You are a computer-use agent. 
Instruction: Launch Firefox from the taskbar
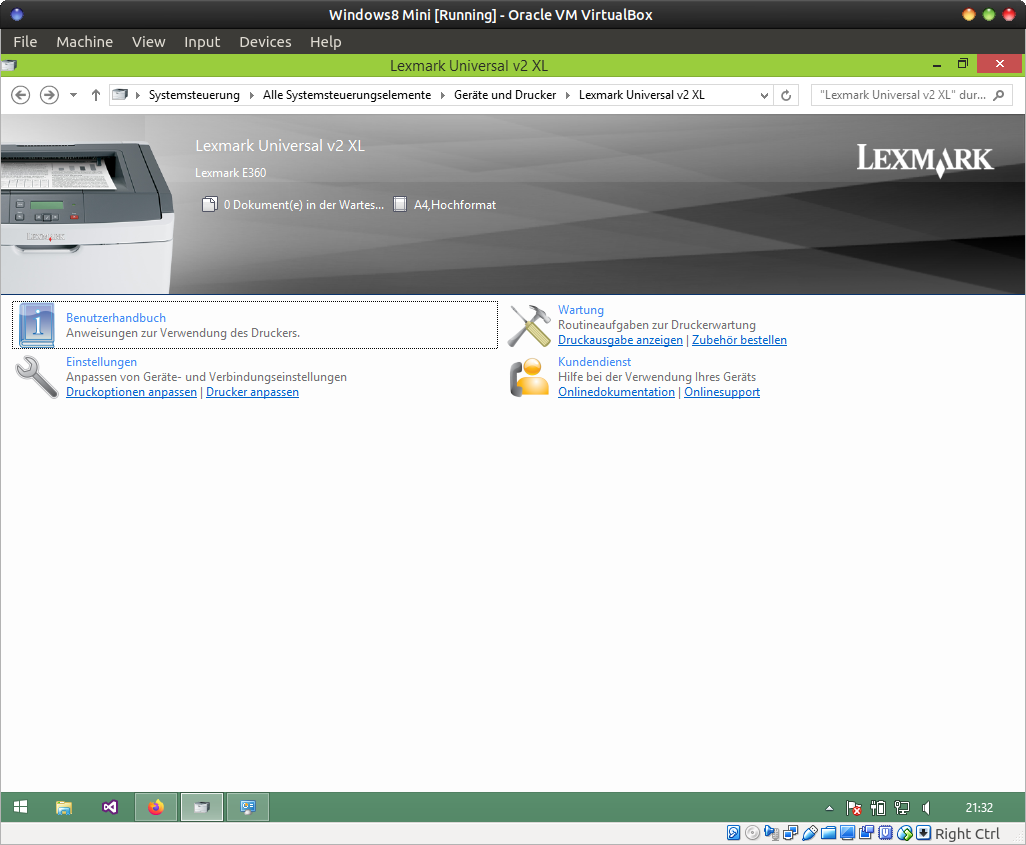coord(155,807)
